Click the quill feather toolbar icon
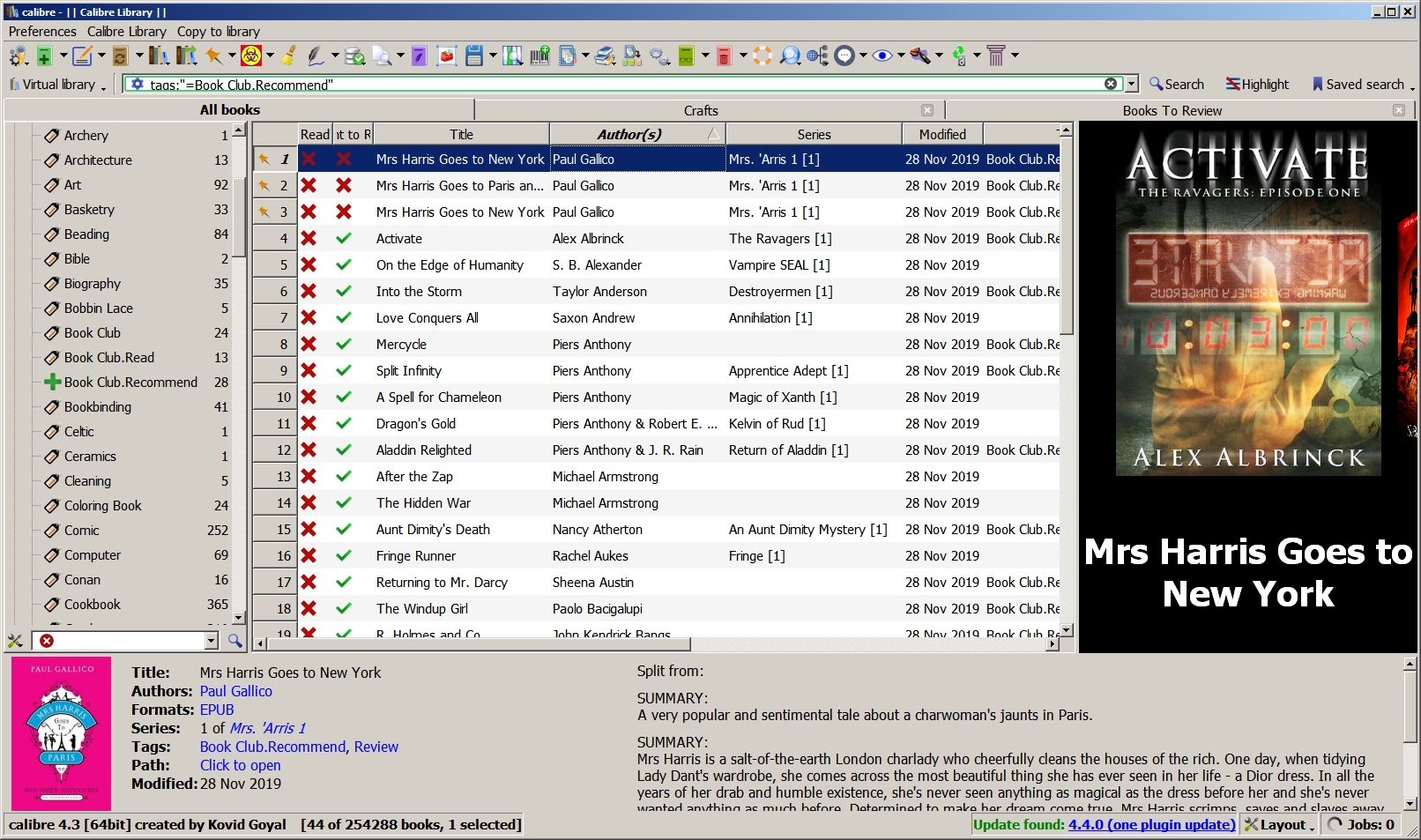Screen dimensions: 1421x840 click(315, 56)
